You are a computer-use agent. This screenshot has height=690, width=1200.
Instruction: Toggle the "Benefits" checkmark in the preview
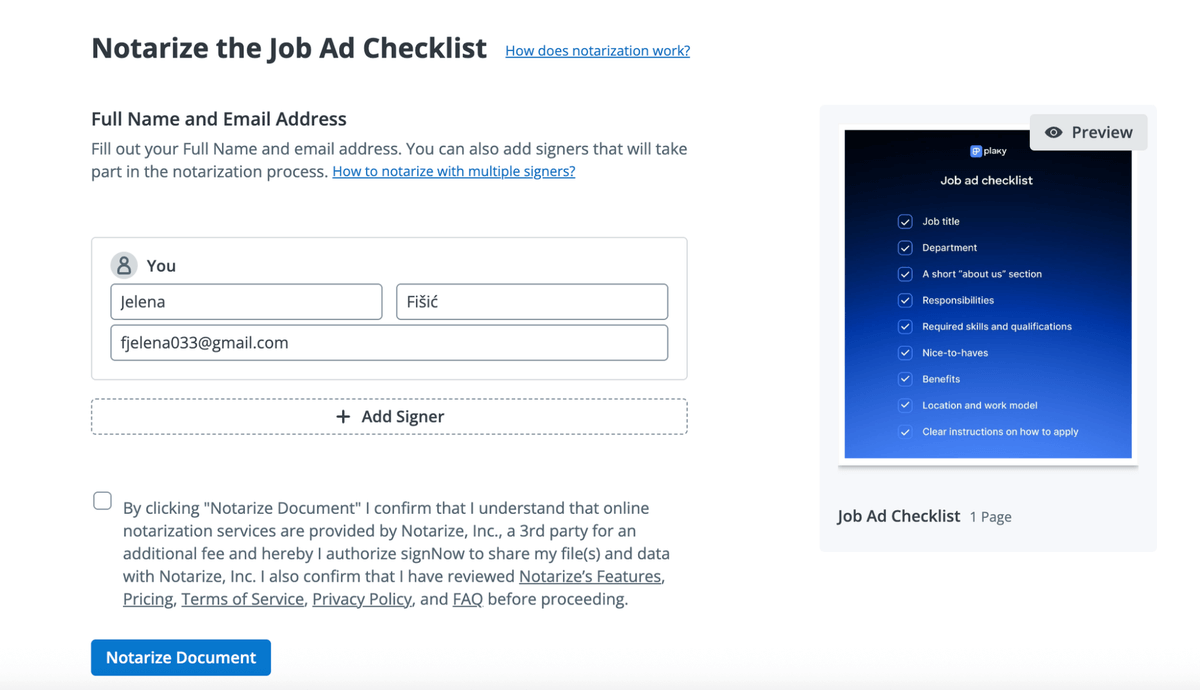904,378
